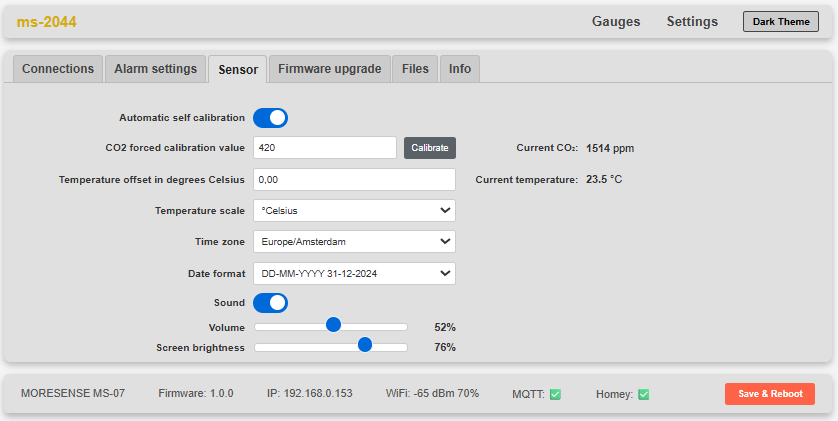Viewport: 838px width, 421px height.
Task: Click the ms-2044 device name logo
Action: pos(46,22)
